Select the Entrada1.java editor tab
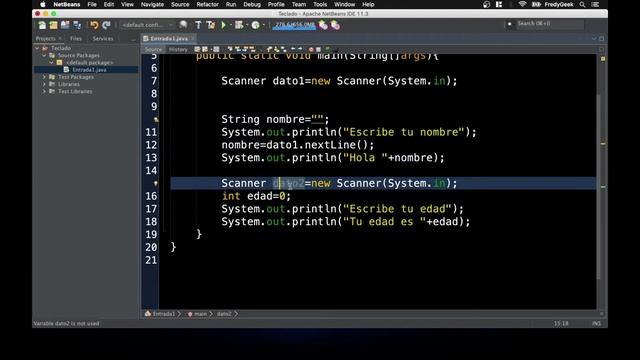This screenshot has height=360, width=640. 169,38
